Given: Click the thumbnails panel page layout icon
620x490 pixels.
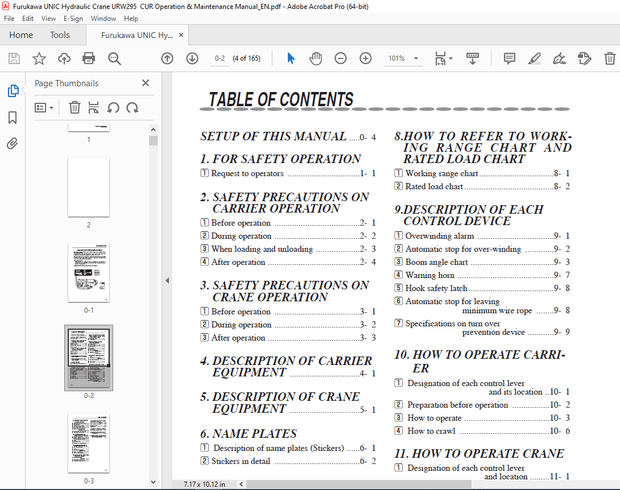Looking at the screenshot, I should (x=94, y=108).
